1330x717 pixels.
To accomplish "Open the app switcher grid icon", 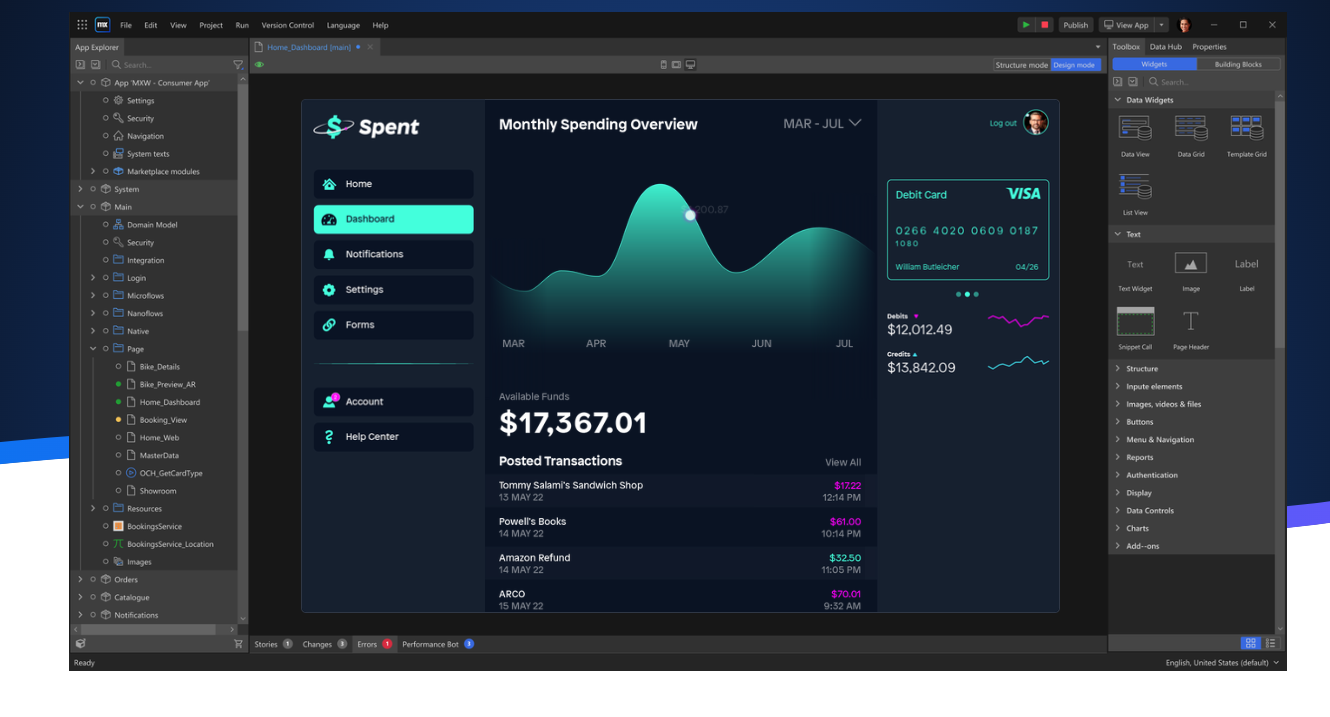I will click(82, 24).
